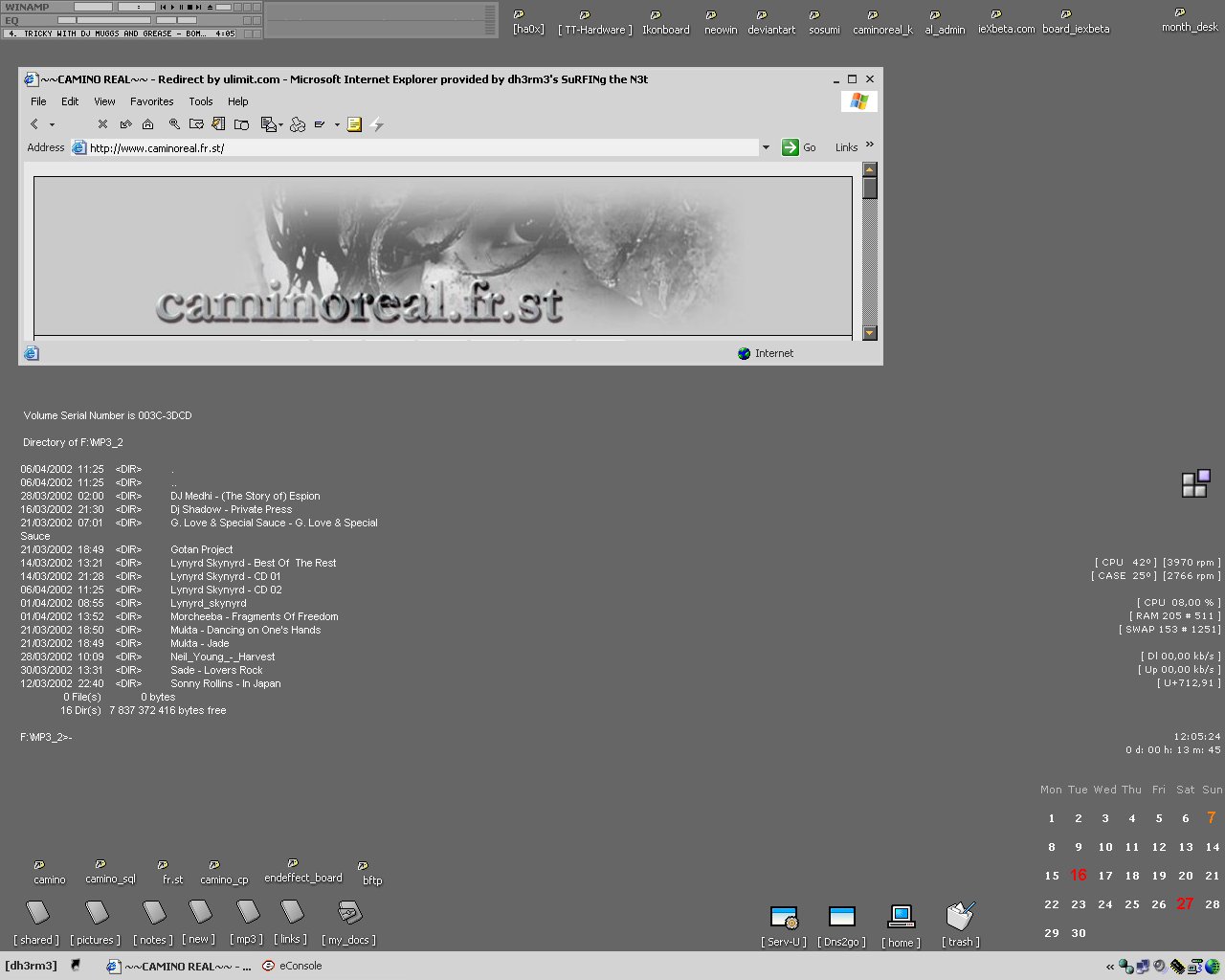Expand system tray chevron arrows

tap(1110, 967)
